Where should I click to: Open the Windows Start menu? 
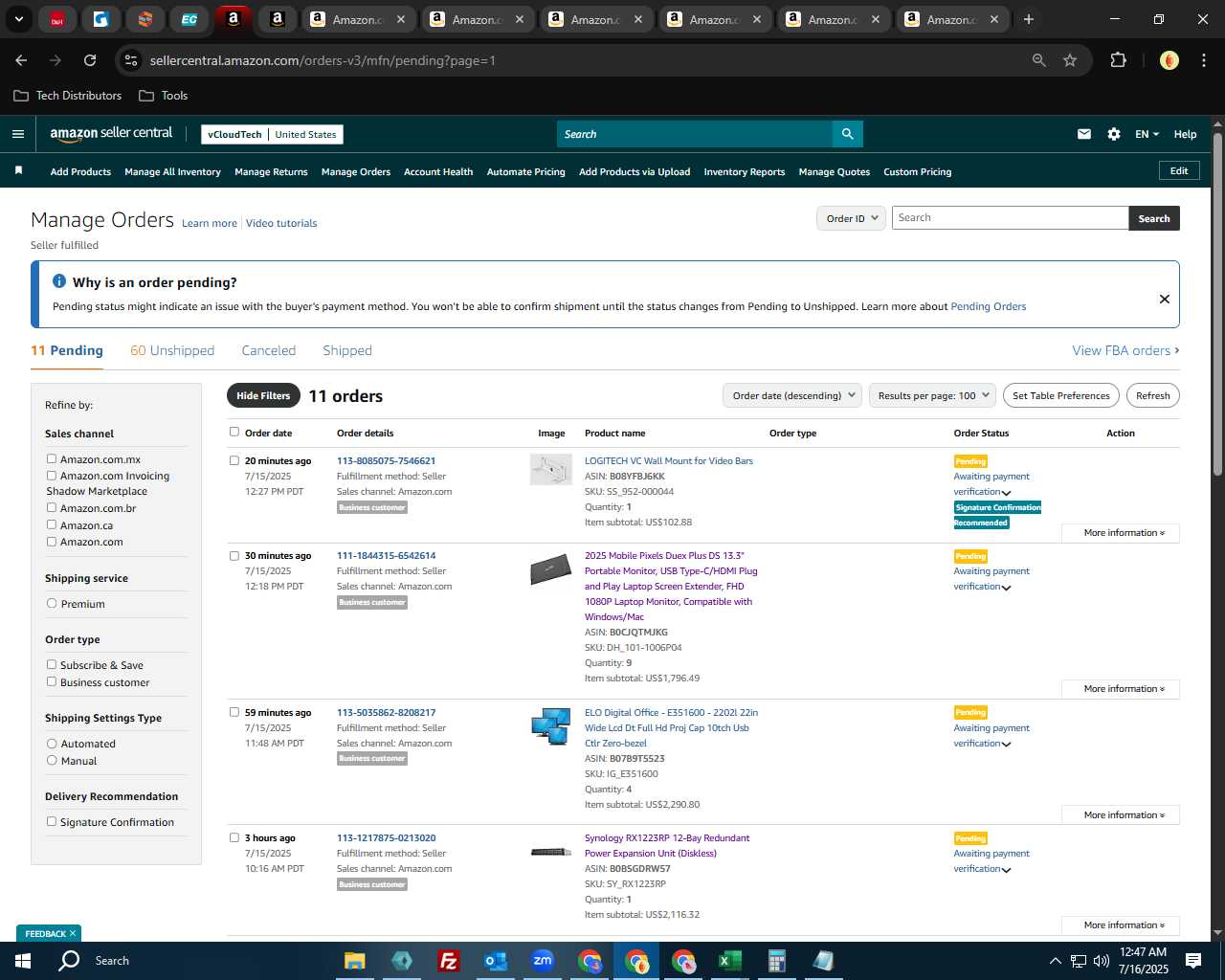[23, 961]
